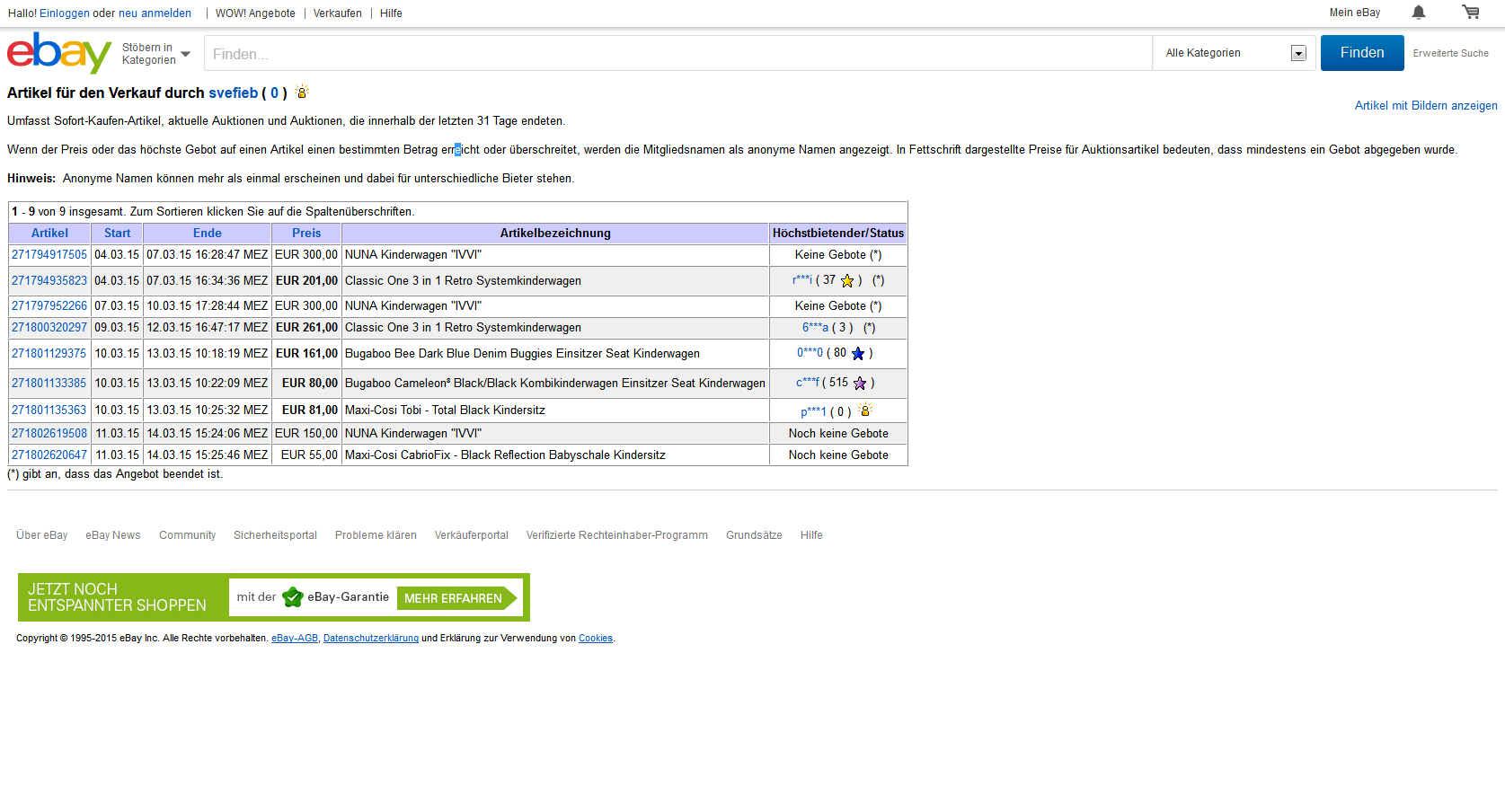This screenshot has width=1505, height=812.
Task: Open the 'Grundsätze' footer link
Action: coord(754,535)
